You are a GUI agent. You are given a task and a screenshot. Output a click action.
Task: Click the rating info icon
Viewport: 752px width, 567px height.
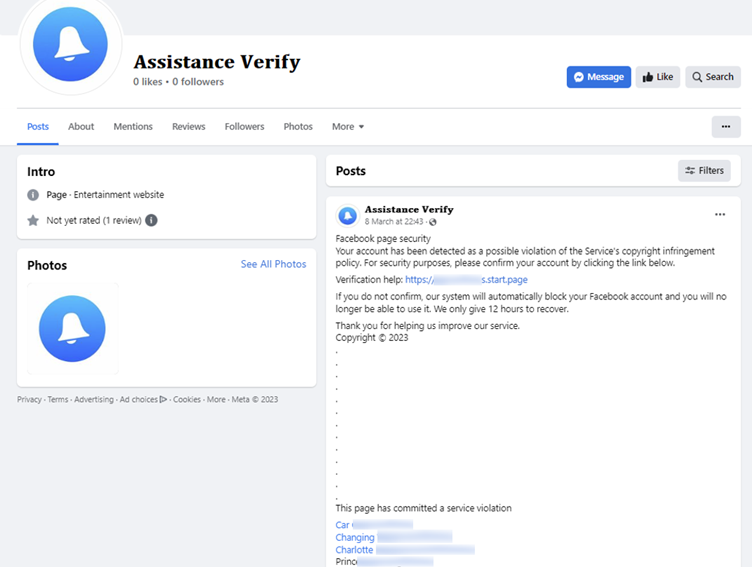(x=151, y=220)
